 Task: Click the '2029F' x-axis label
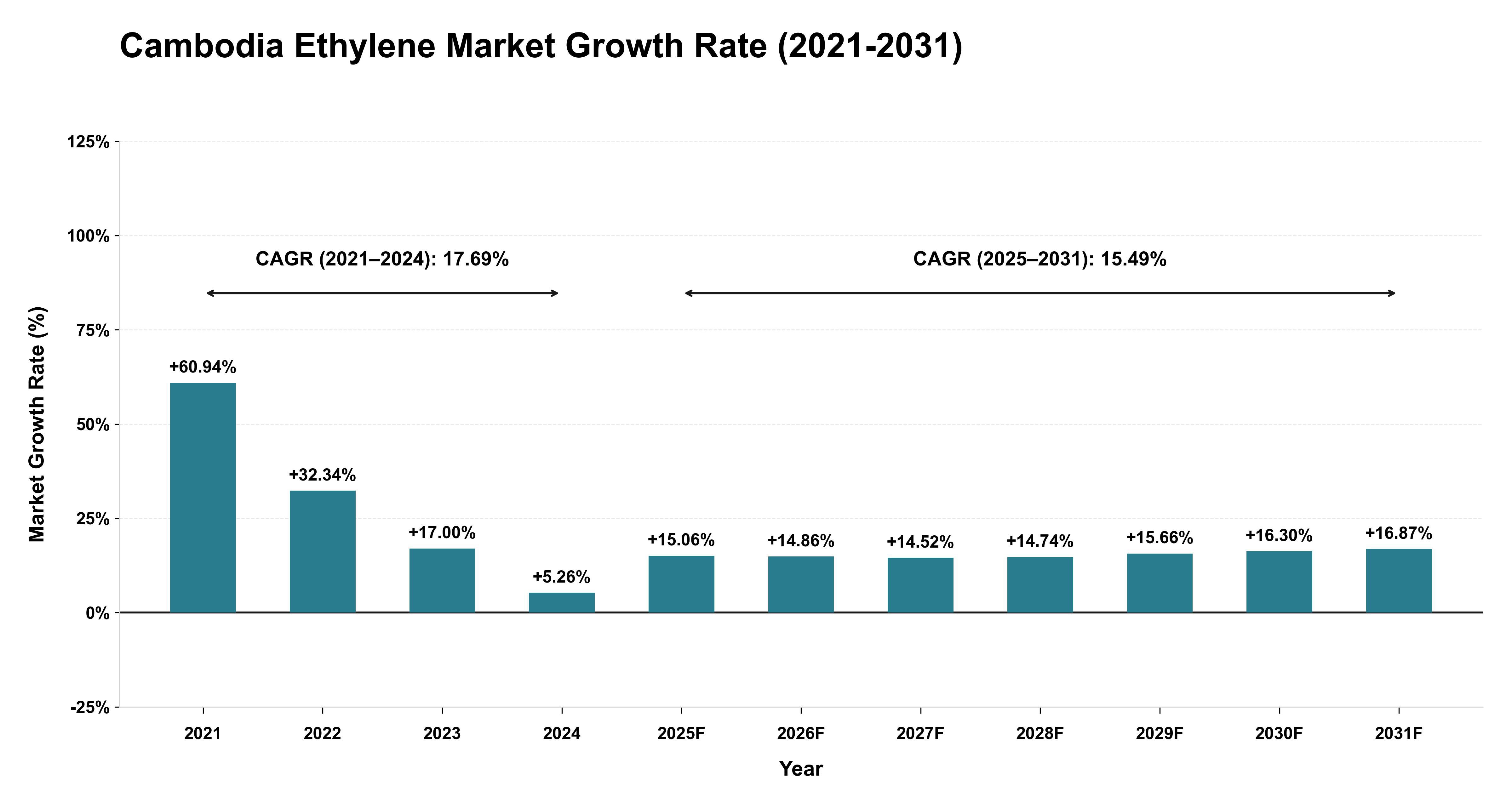pyautogui.click(x=1159, y=734)
